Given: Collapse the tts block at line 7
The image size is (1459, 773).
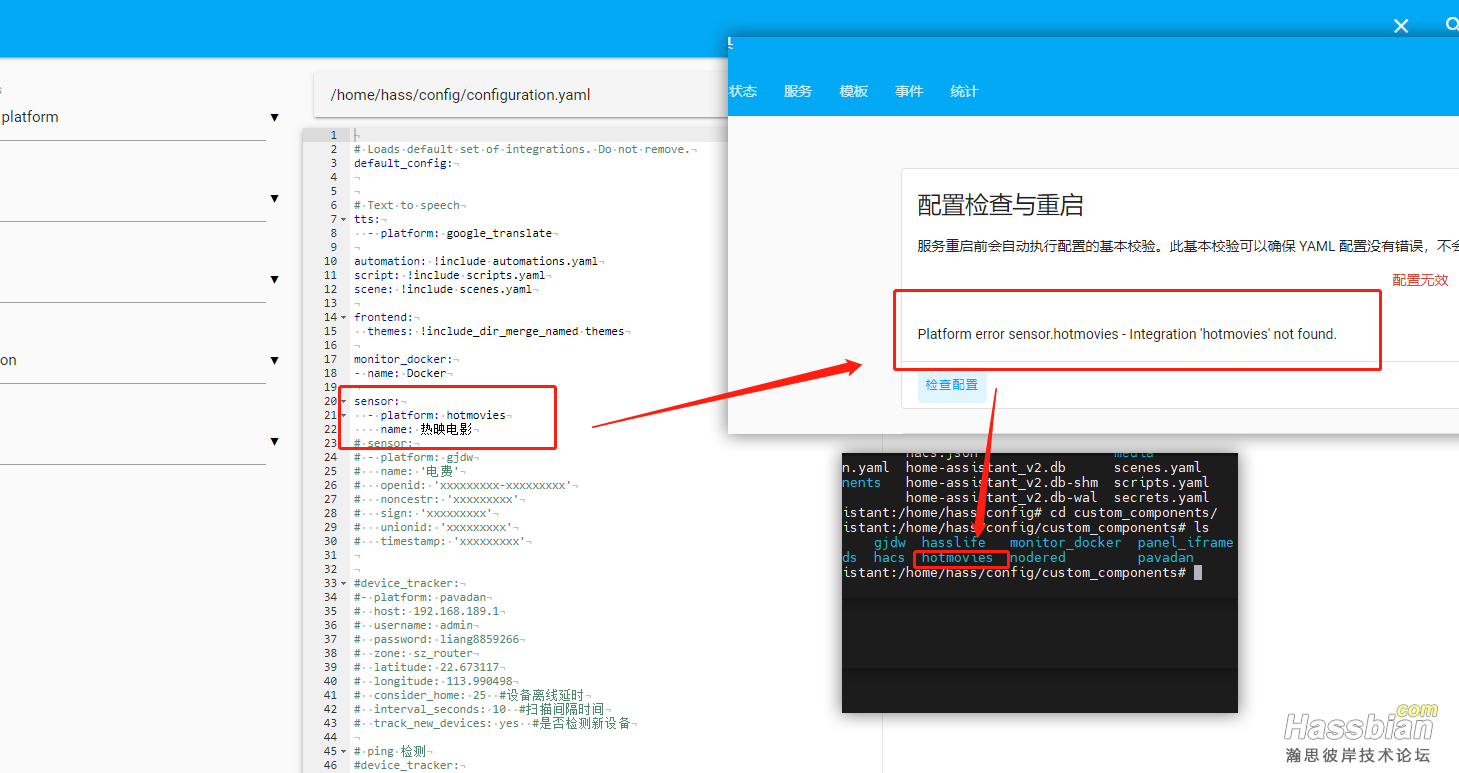Looking at the screenshot, I should [344, 219].
